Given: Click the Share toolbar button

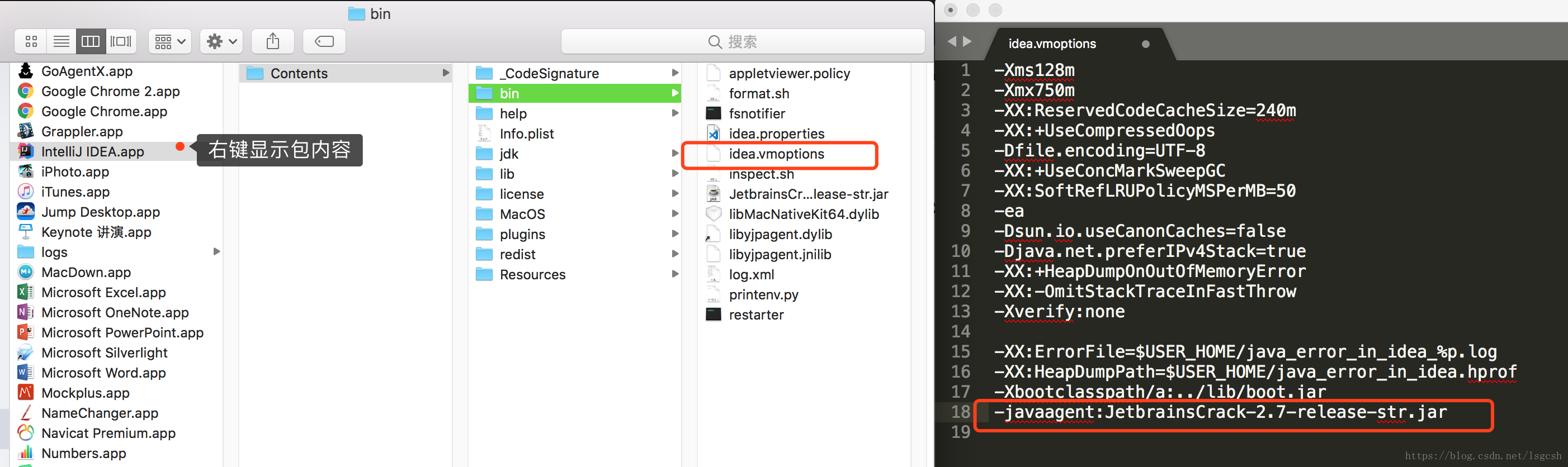Looking at the screenshot, I should point(273,41).
